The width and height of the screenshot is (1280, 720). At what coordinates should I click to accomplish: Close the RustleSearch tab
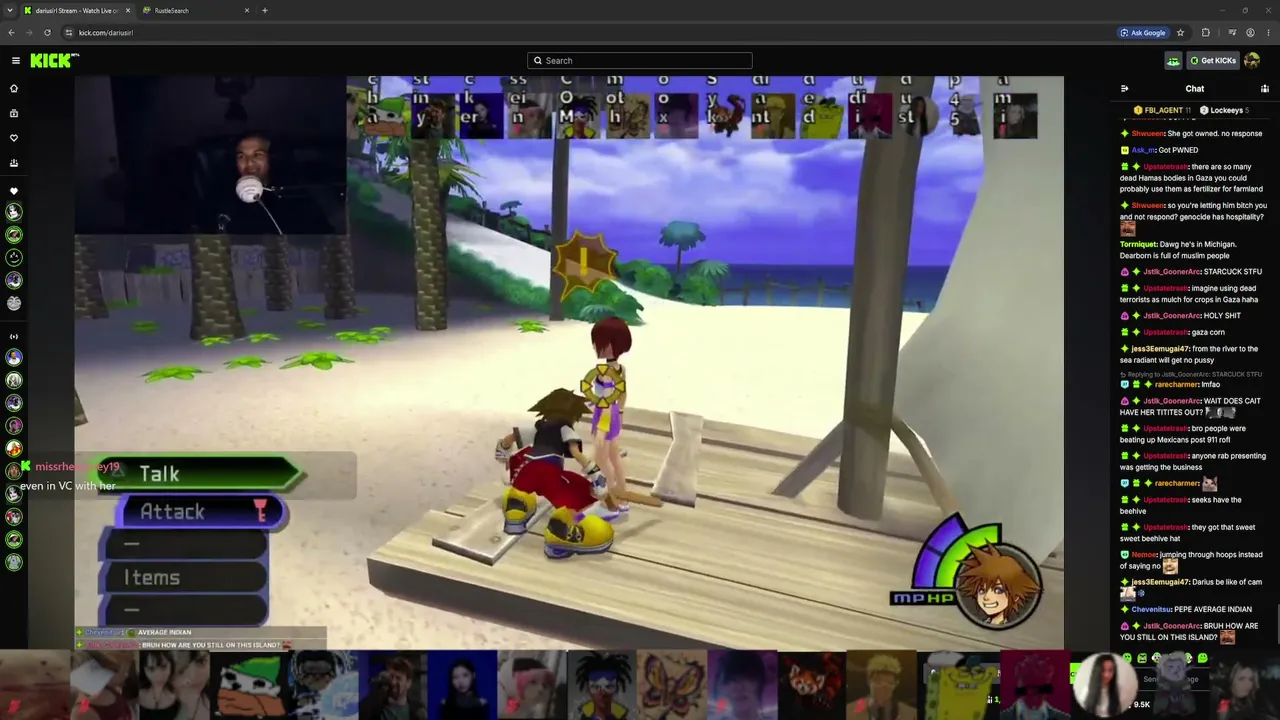point(247,10)
